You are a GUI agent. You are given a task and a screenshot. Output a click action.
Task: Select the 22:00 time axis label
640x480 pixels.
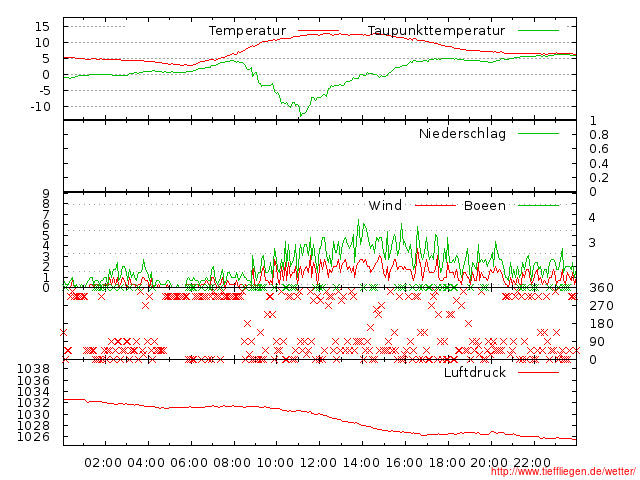click(x=532, y=463)
